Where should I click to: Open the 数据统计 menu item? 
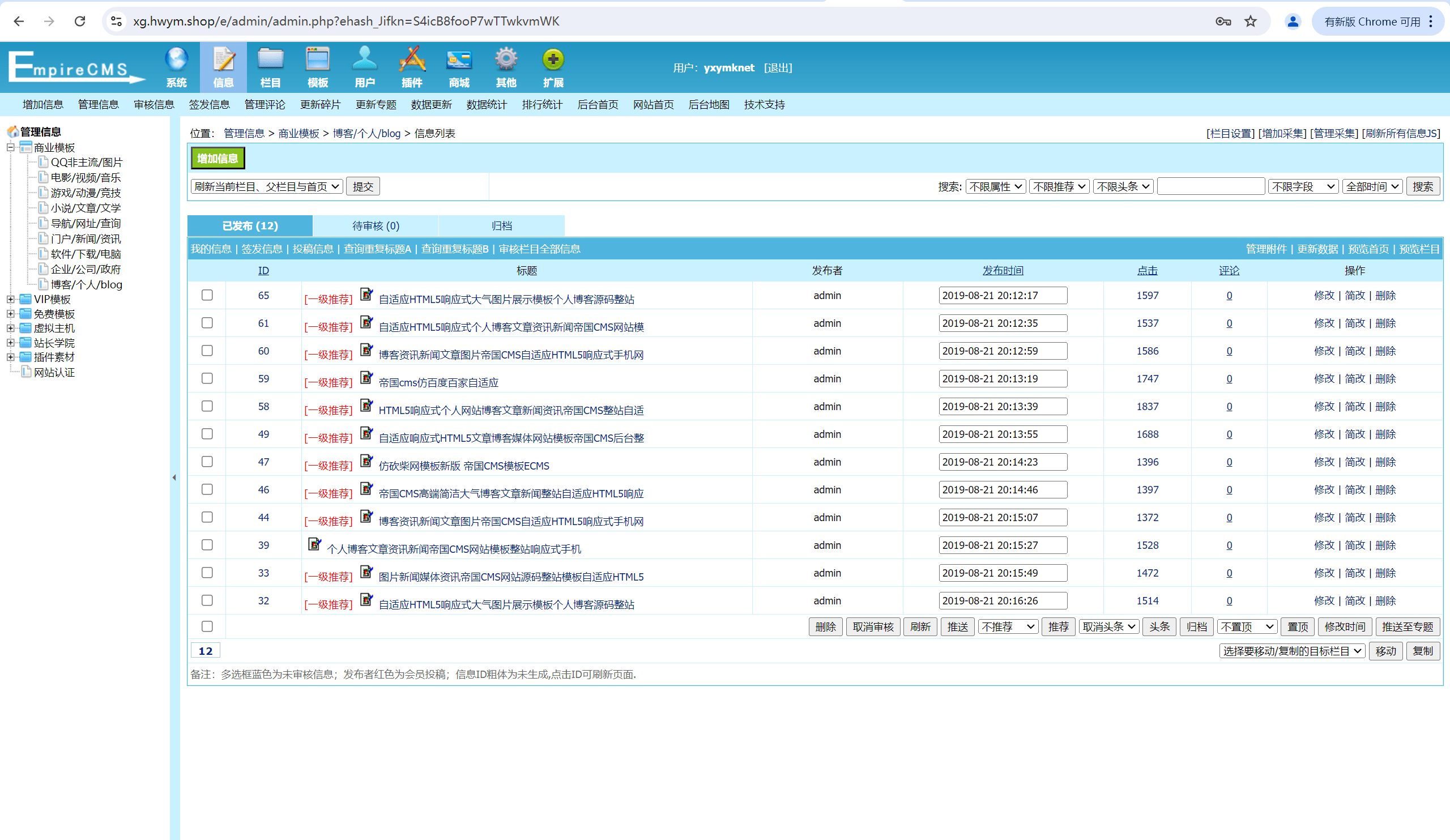pyautogui.click(x=487, y=104)
